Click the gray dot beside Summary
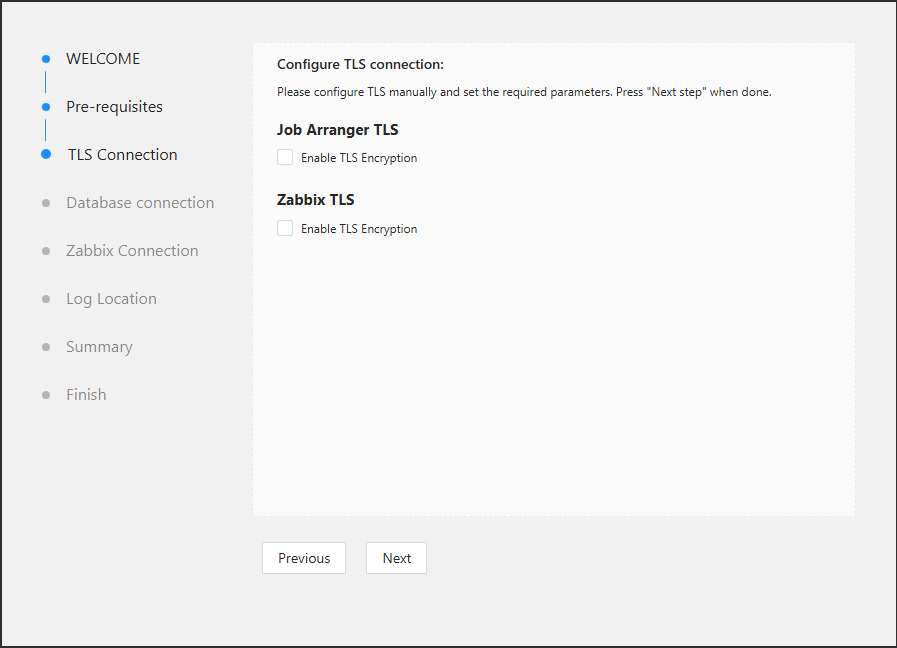This screenshot has height=648, width=897. pos(46,347)
